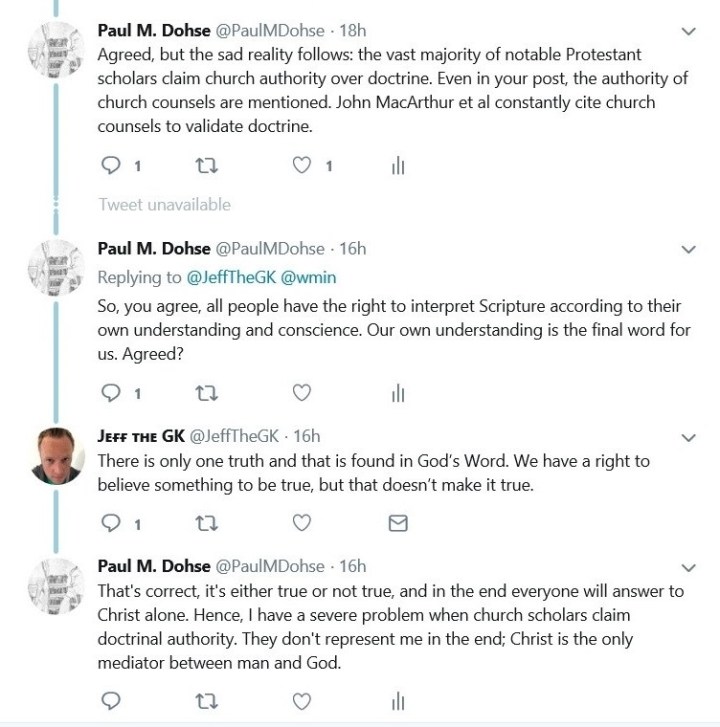Viewport: 720px width, 727px height.
Task: Expand options for the 'Replying to' tweet
Action: (687, 248)
